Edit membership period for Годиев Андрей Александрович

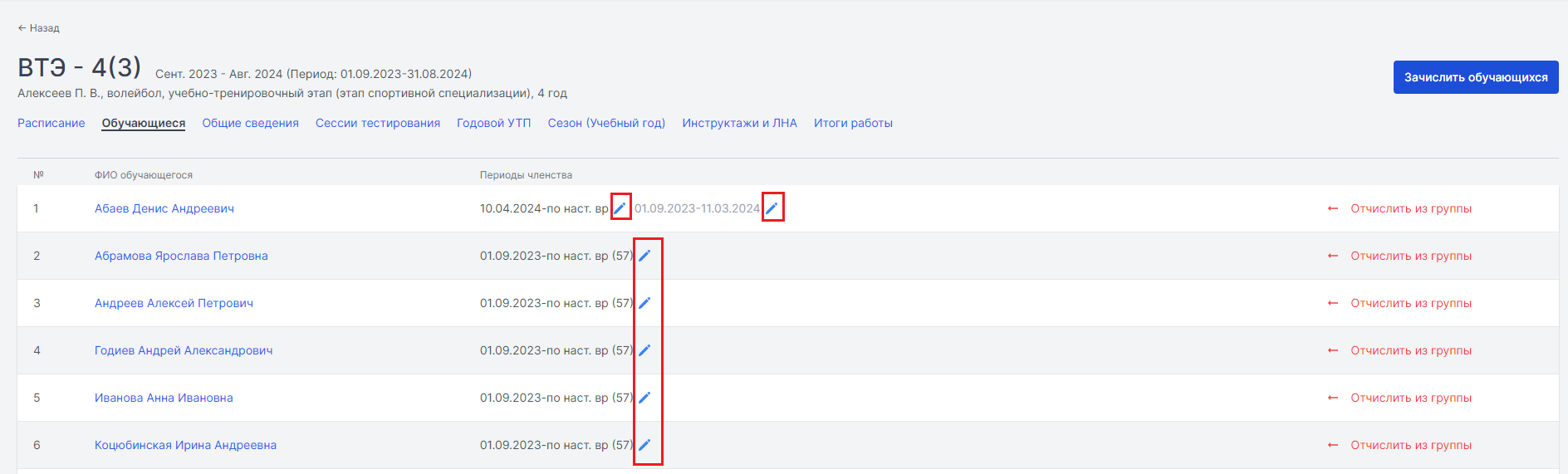pos(644,350)
